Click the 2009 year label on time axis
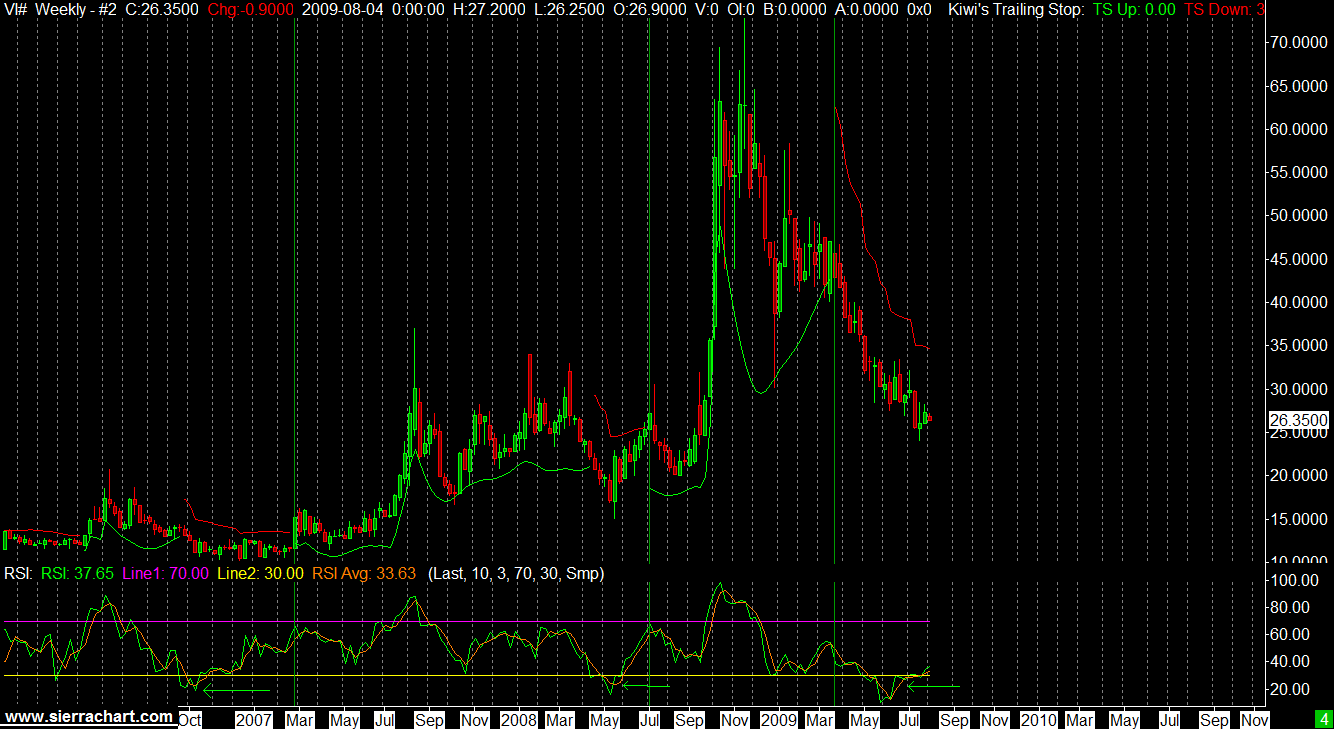This screenshot has width=1334, height=729. click(x=778, y=719)
